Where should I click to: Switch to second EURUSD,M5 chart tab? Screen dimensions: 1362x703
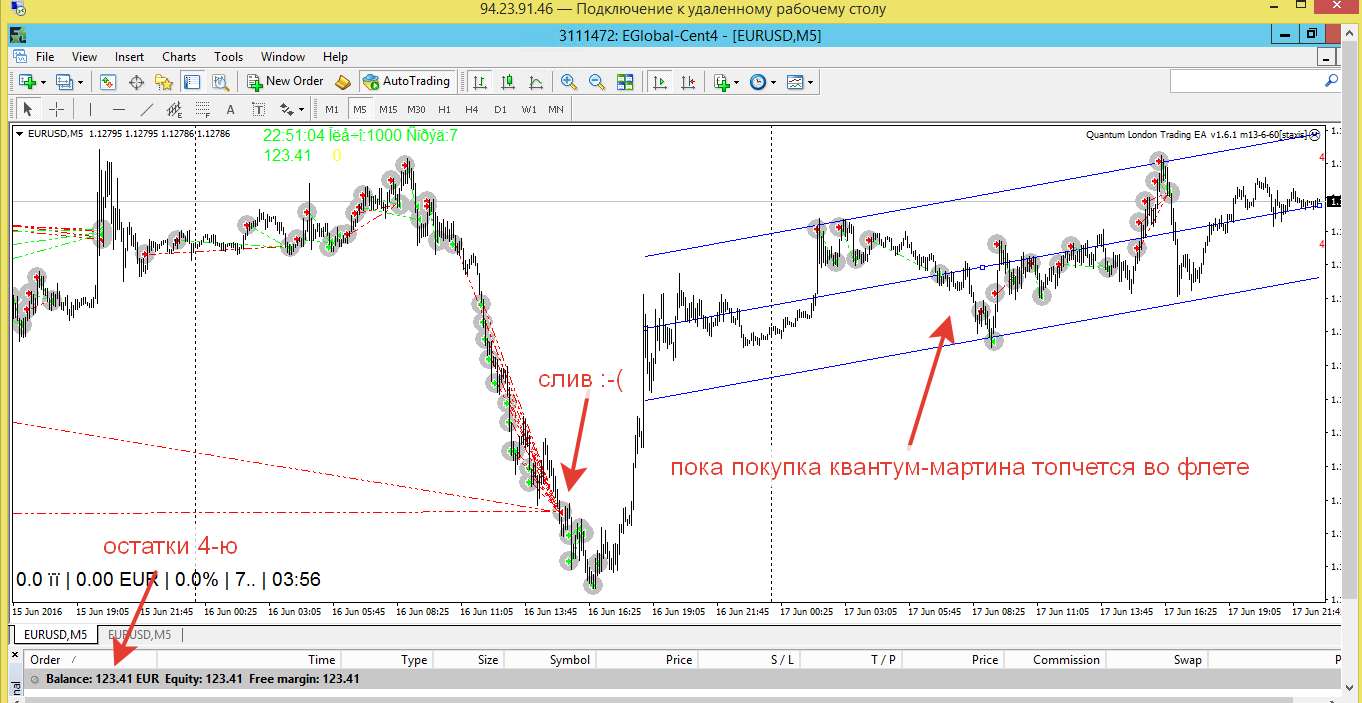coord(139,634)
